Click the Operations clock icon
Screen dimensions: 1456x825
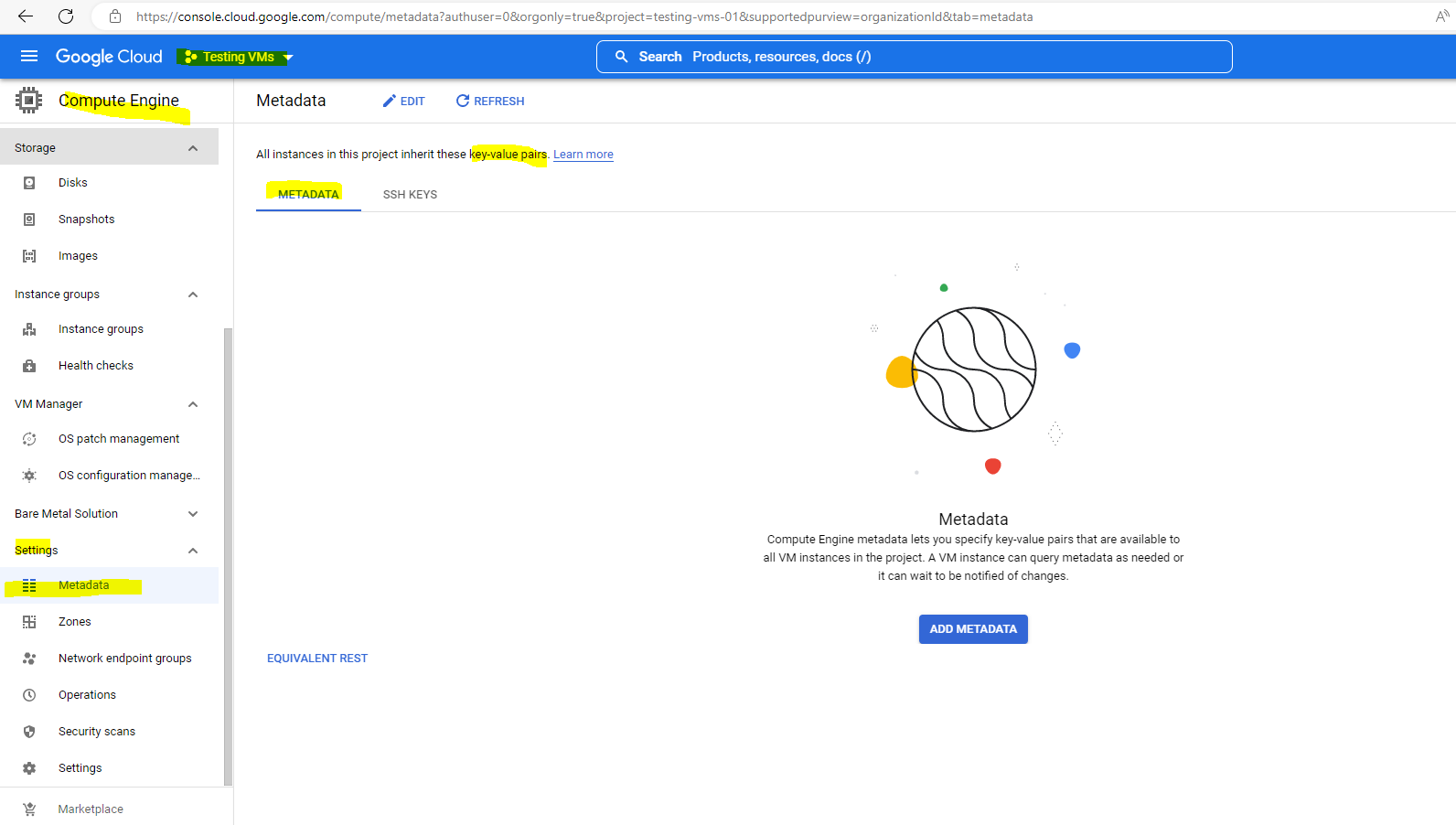[x=29, y=695]
